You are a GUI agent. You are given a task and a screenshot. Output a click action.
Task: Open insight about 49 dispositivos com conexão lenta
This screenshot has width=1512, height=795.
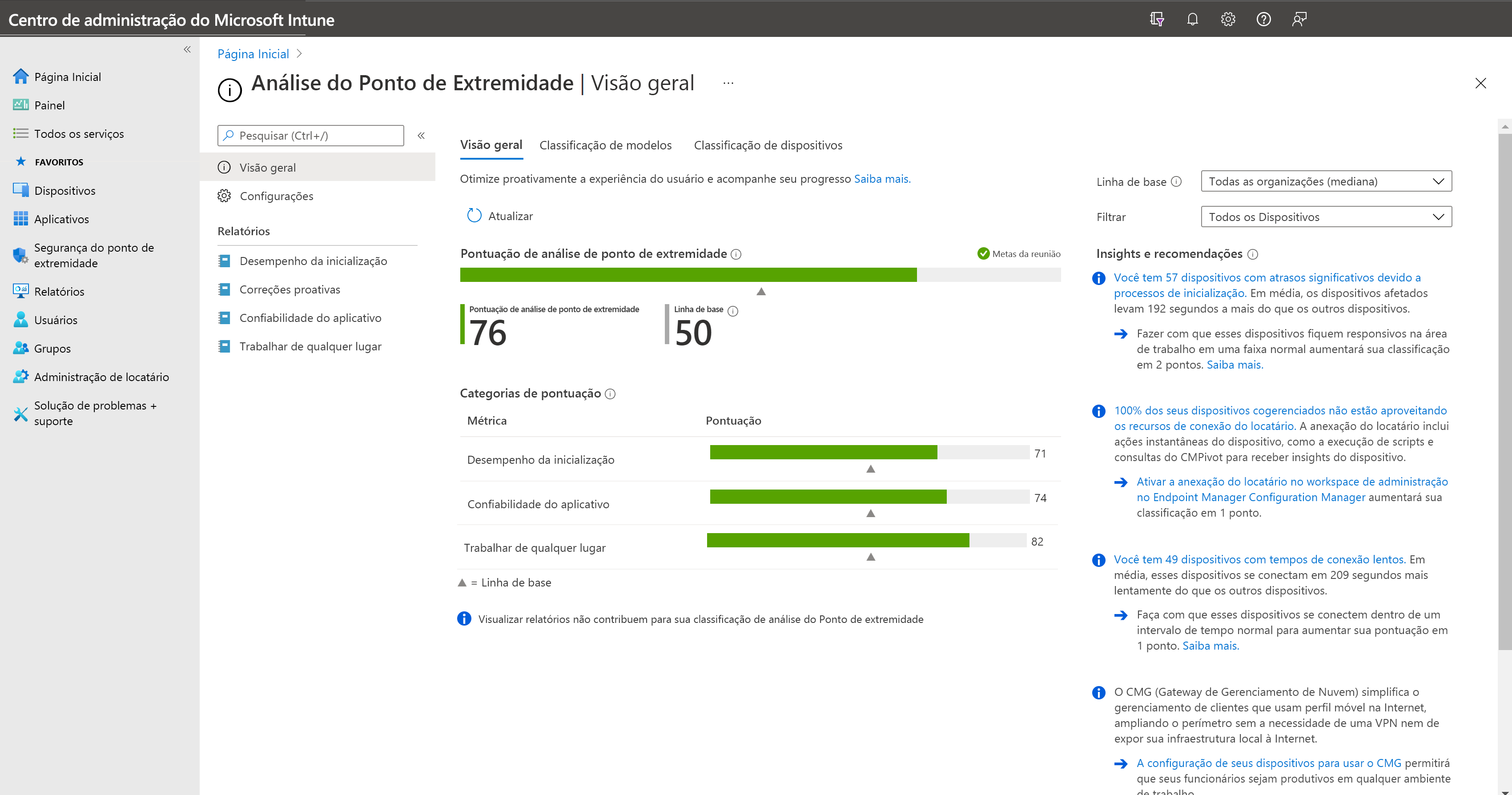[1259, 559]
